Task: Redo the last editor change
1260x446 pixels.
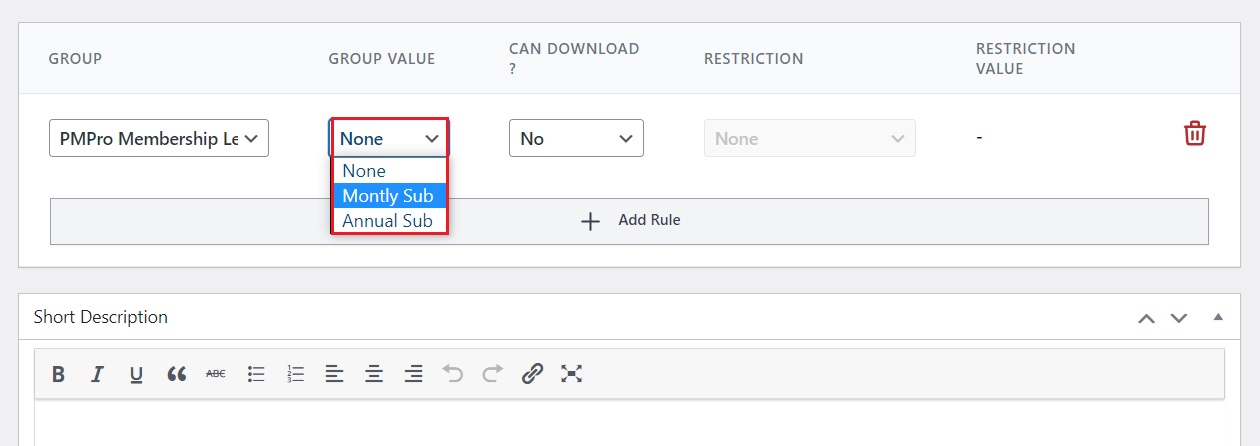Action: tap(492, 374)
